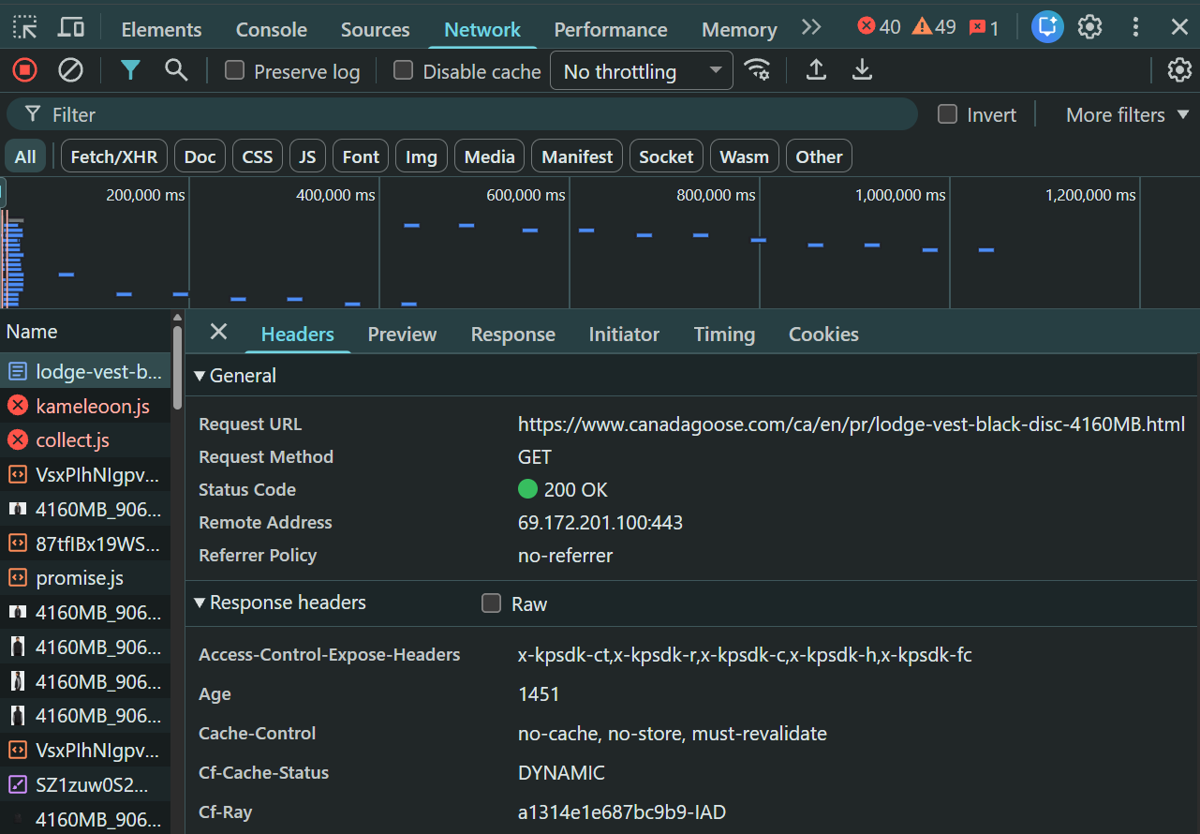Collapse the General section
Viewport: 1200px width, 834px height.
tap(236, 376)
